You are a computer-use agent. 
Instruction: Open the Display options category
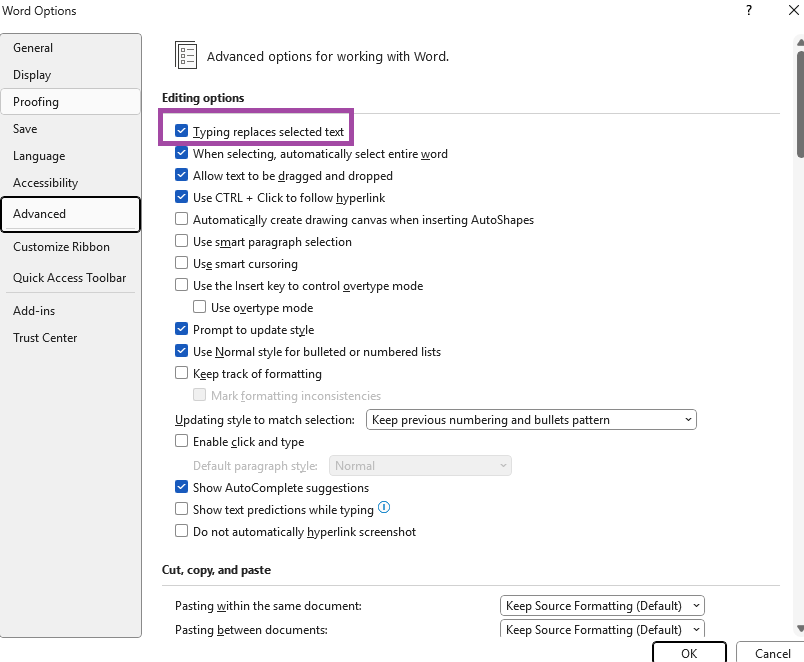point(71,75)
